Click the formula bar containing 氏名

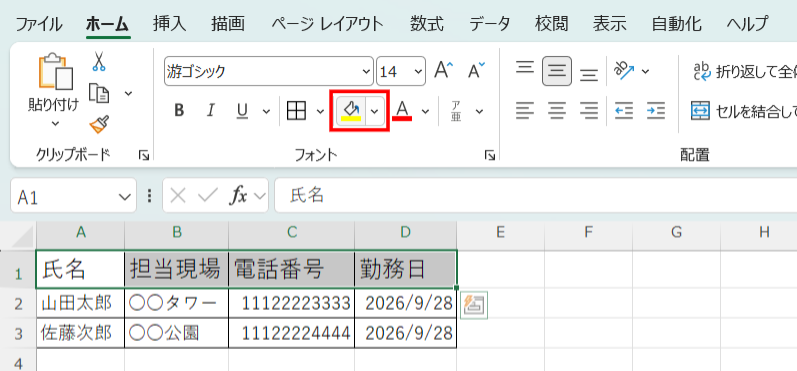536,195
